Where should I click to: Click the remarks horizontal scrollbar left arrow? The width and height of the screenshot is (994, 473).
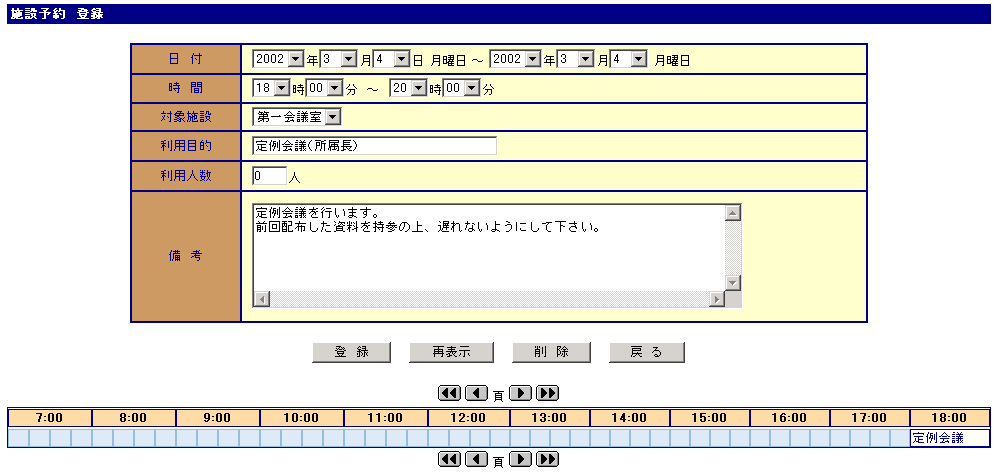(261, 299)
